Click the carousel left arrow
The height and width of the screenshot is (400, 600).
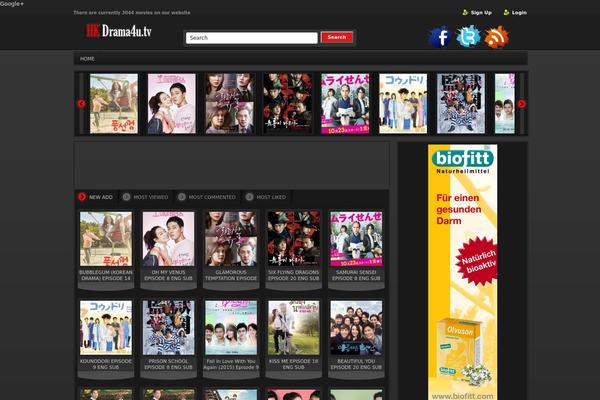tap(81, 104)
